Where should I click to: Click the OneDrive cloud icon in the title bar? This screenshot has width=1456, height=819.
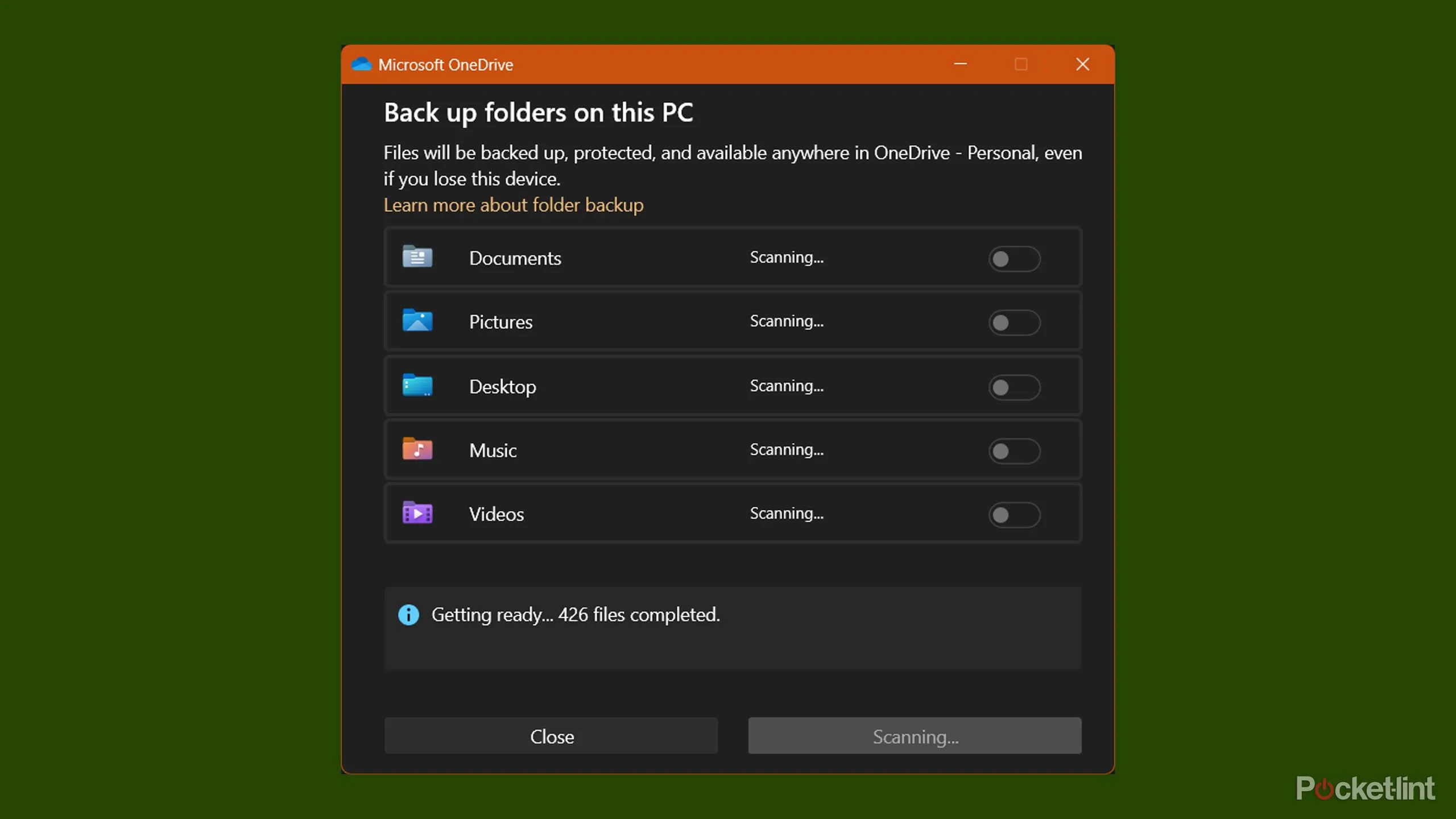tap(362, 64)
